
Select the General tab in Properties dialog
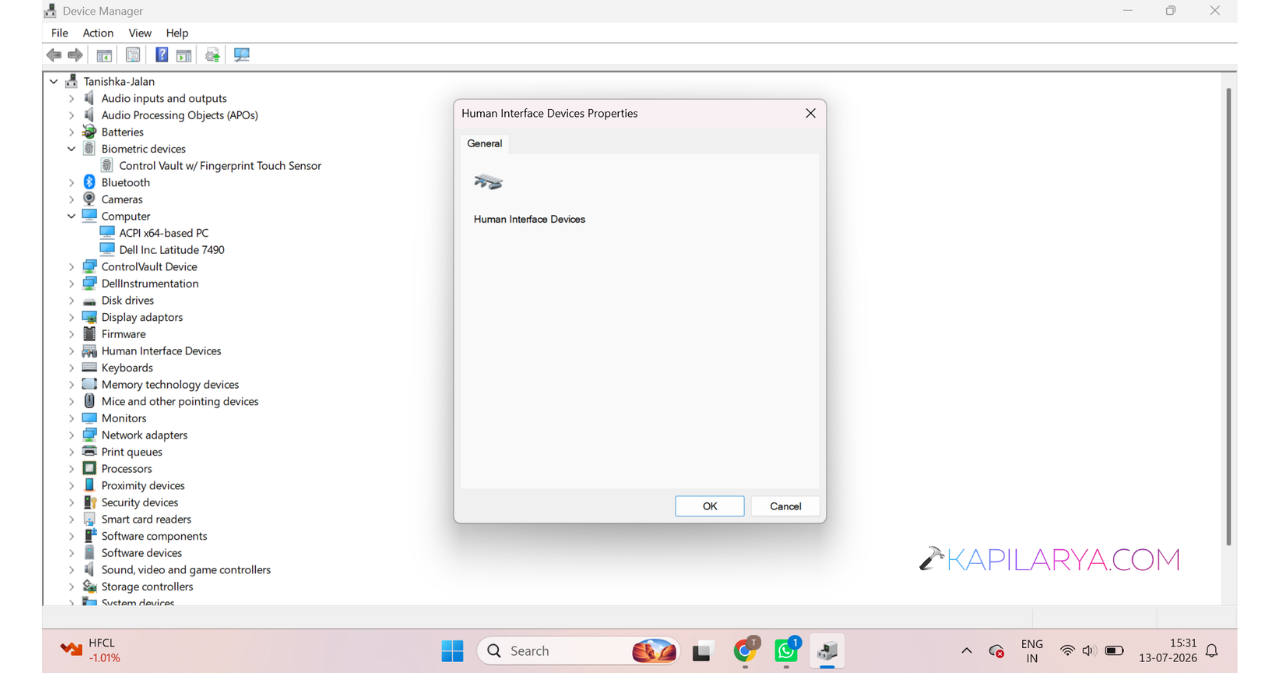[x=485, y=143]
